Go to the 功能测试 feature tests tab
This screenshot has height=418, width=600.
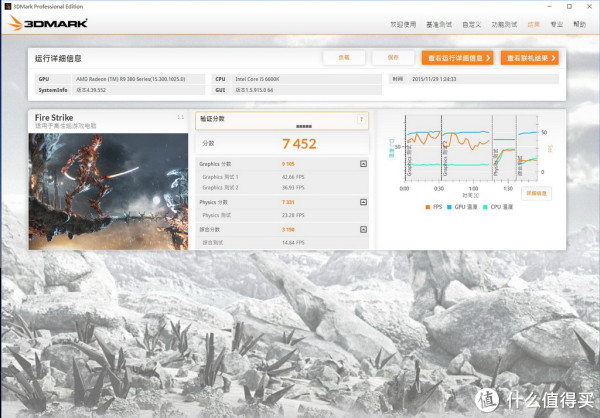click(504, 24)
